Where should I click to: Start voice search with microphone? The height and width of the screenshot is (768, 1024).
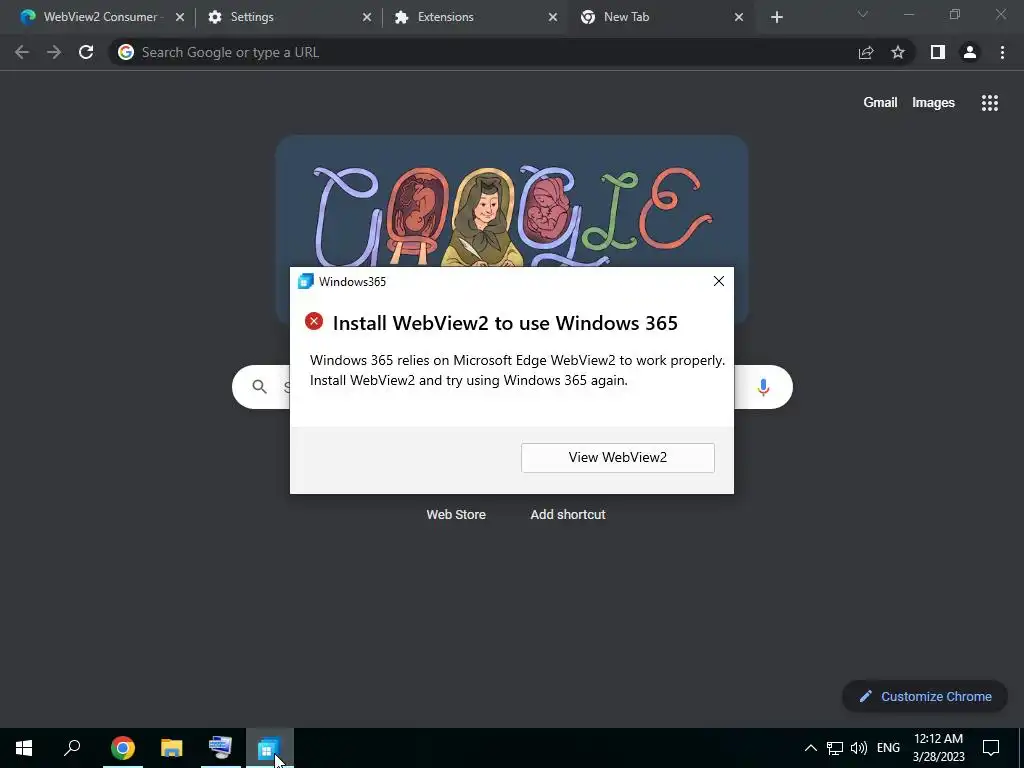coord(763,387)
